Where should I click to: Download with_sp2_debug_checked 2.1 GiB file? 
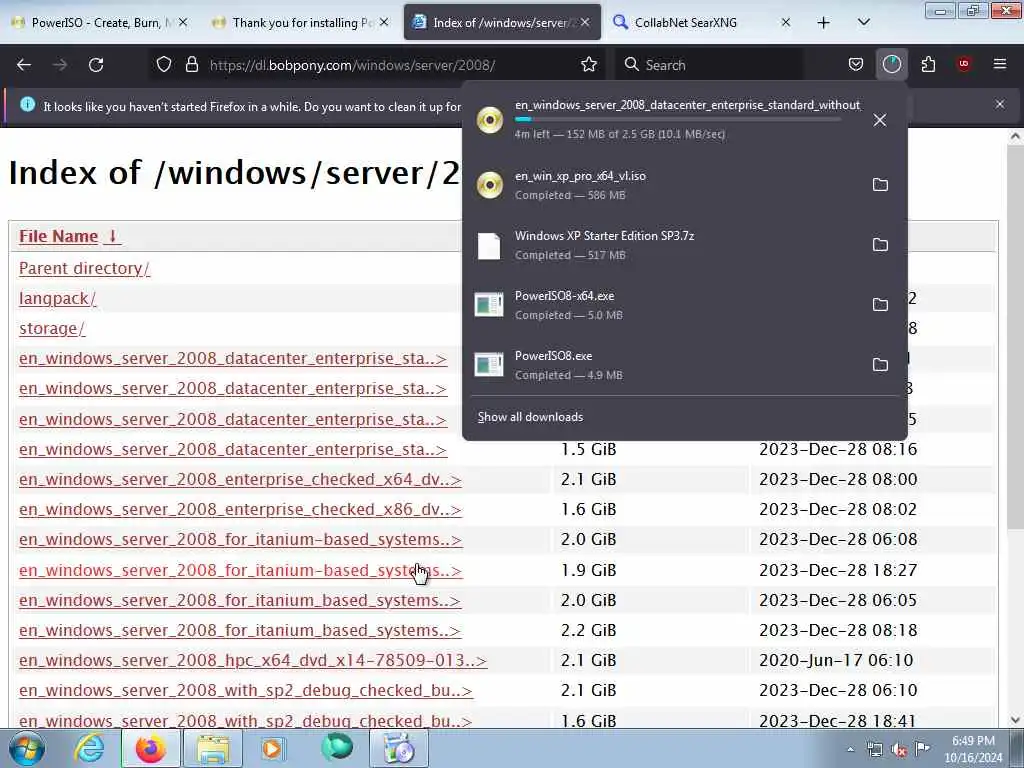(x=246, y=690)
